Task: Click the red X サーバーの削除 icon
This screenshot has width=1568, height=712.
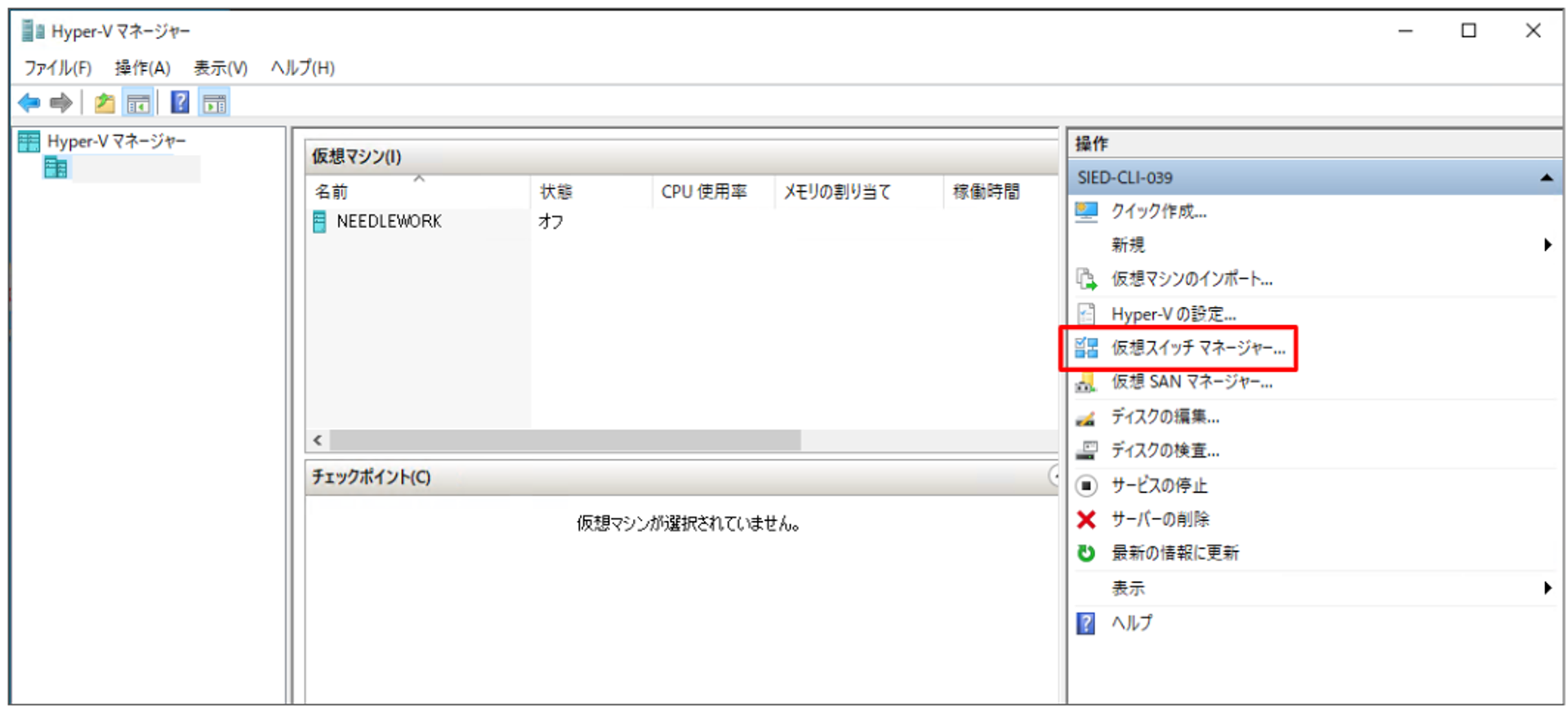Action: click(1086, 519)
